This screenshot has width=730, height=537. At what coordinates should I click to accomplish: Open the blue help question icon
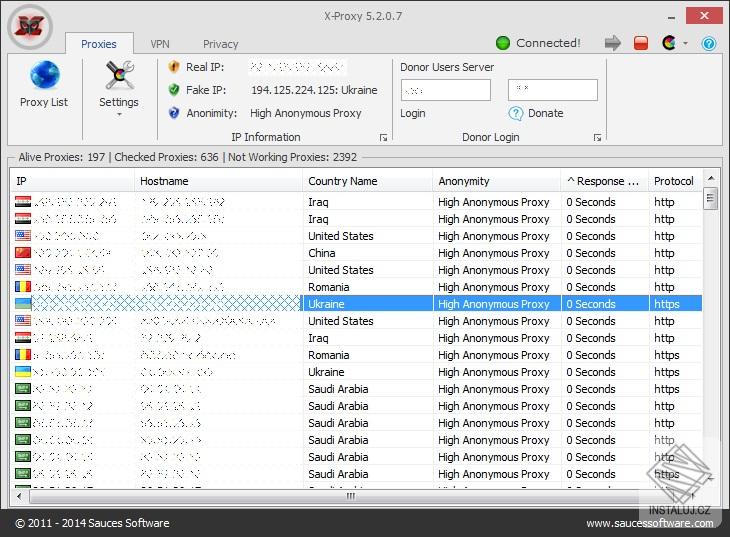point(709,43)
